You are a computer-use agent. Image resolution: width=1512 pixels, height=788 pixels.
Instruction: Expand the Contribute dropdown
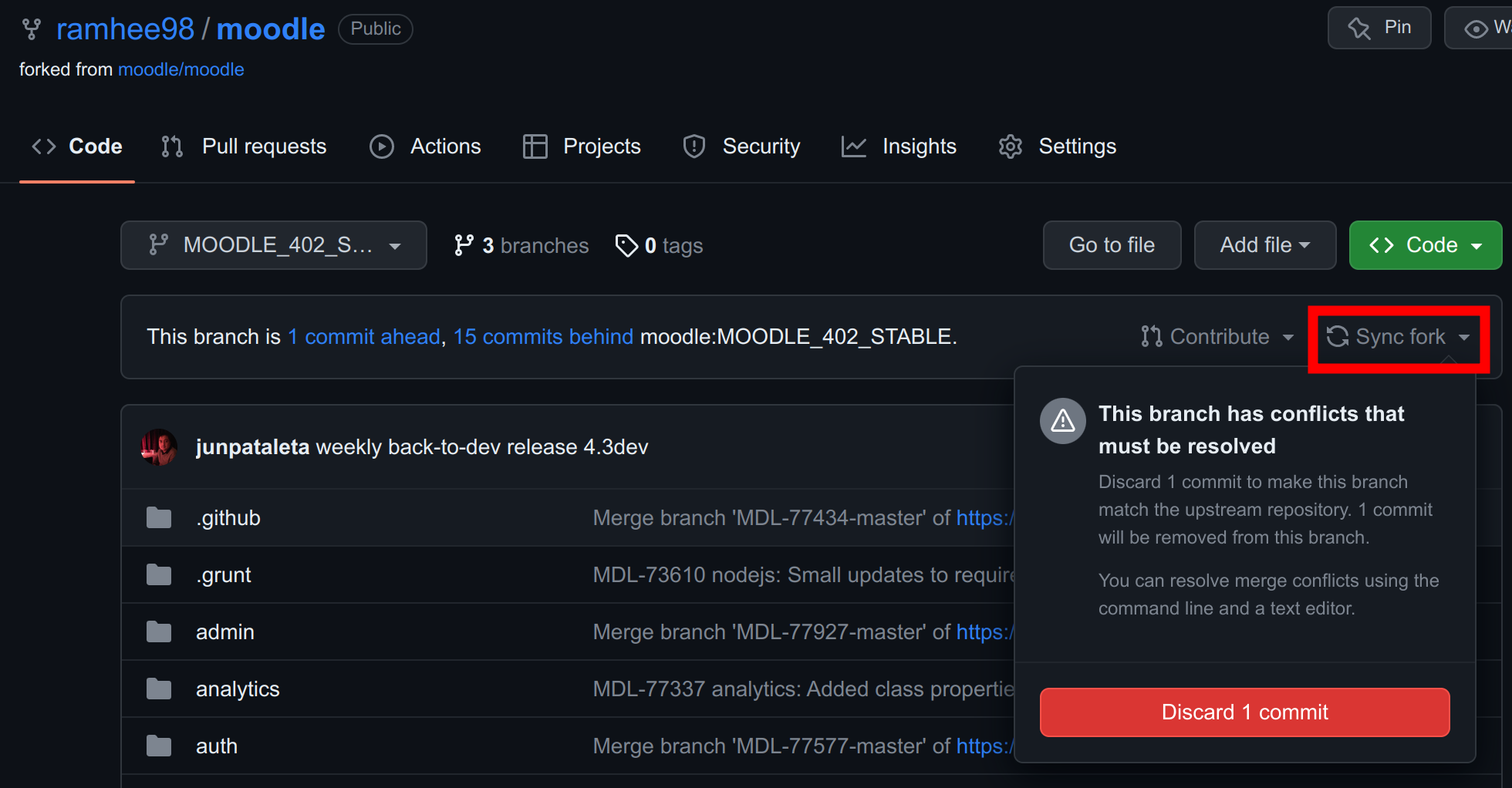1217,337
